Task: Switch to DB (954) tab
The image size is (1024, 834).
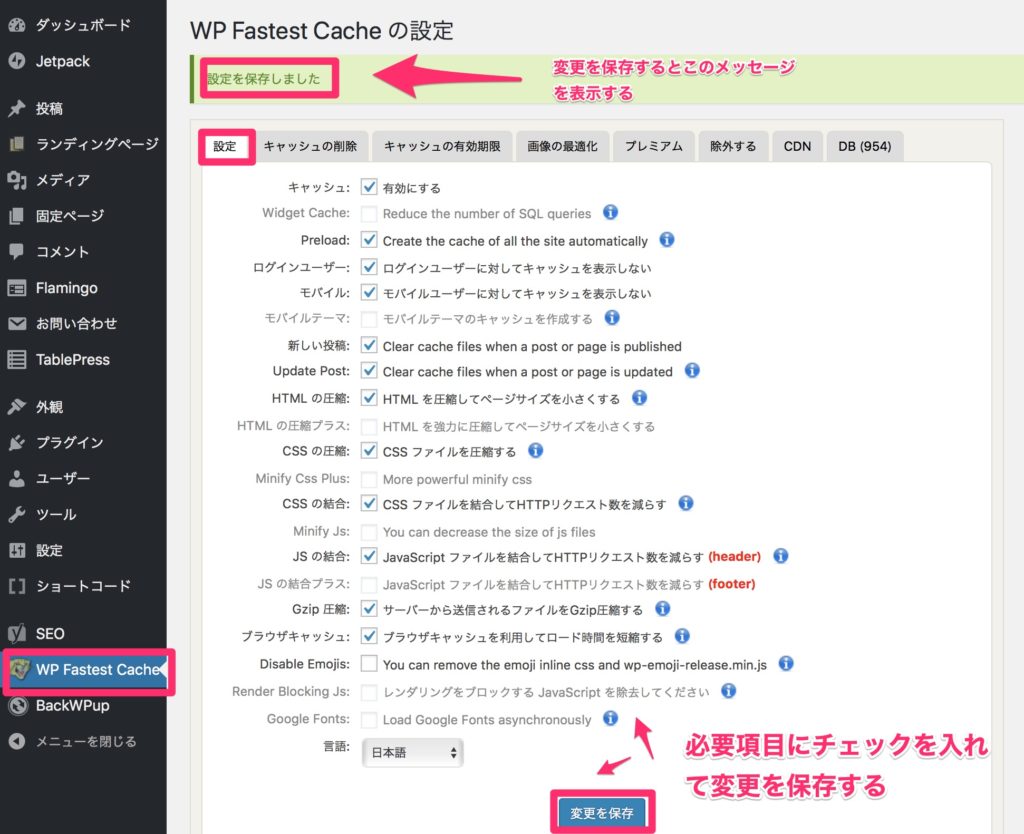Action: (865, 146)
